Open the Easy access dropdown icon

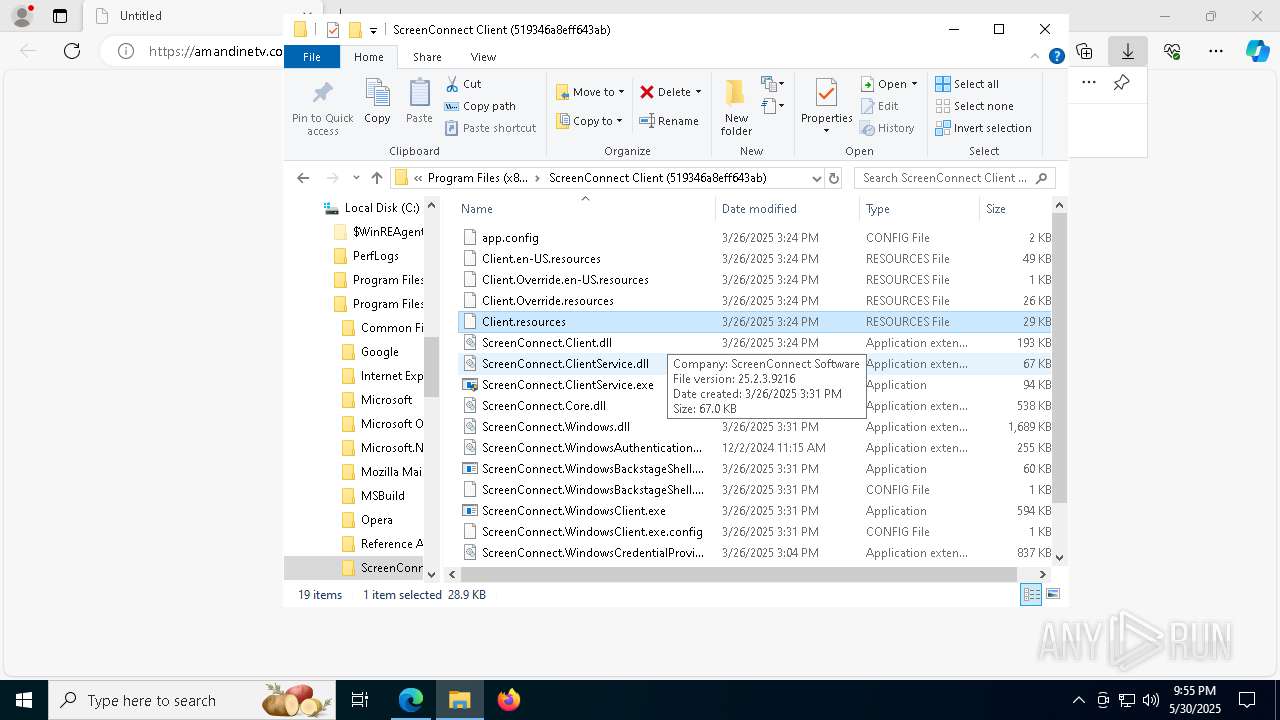pos(772,105)
